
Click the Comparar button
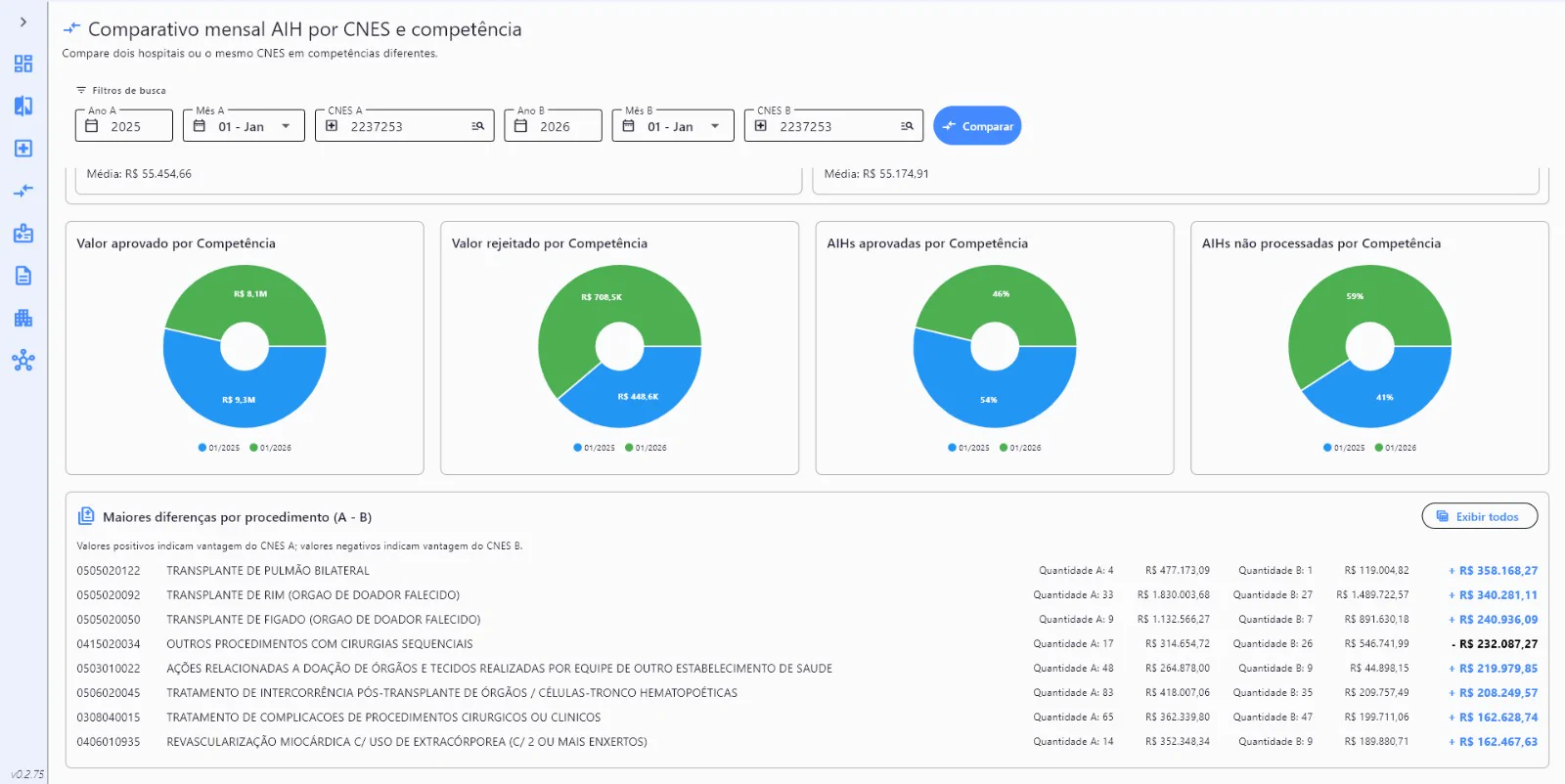tap(977, 126)
